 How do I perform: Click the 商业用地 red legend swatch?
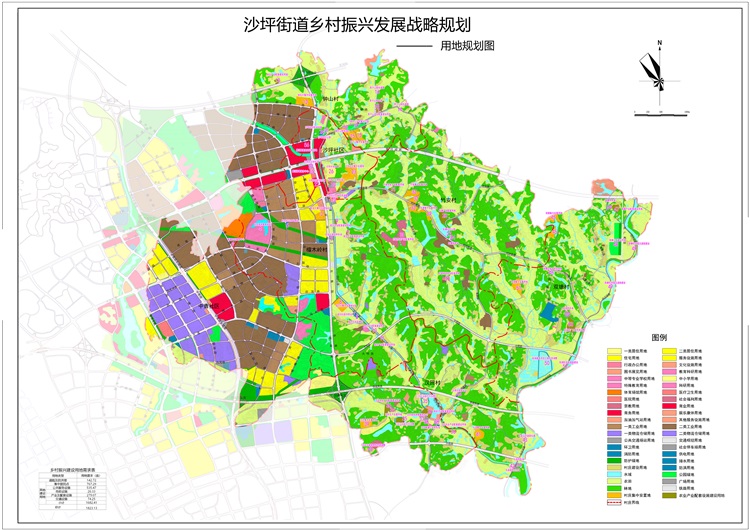point(669,406)
